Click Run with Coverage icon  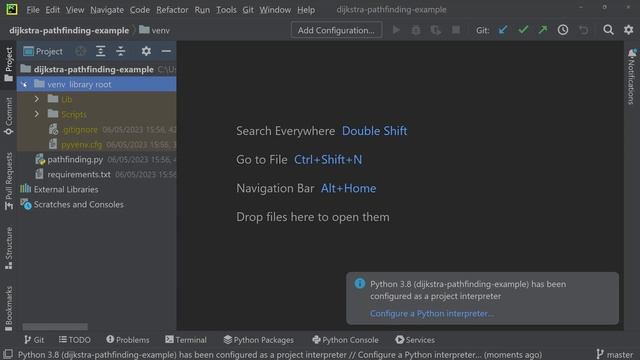point(436,30)
